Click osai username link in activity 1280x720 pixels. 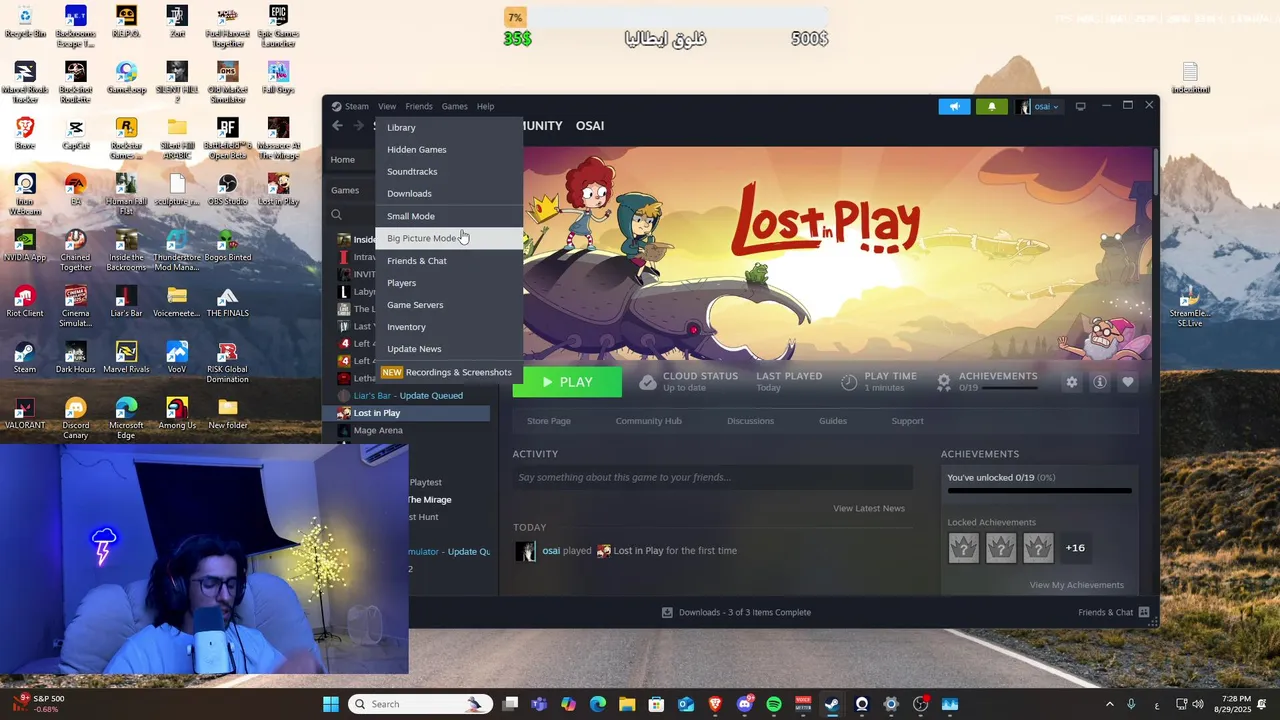click(551, 551)
